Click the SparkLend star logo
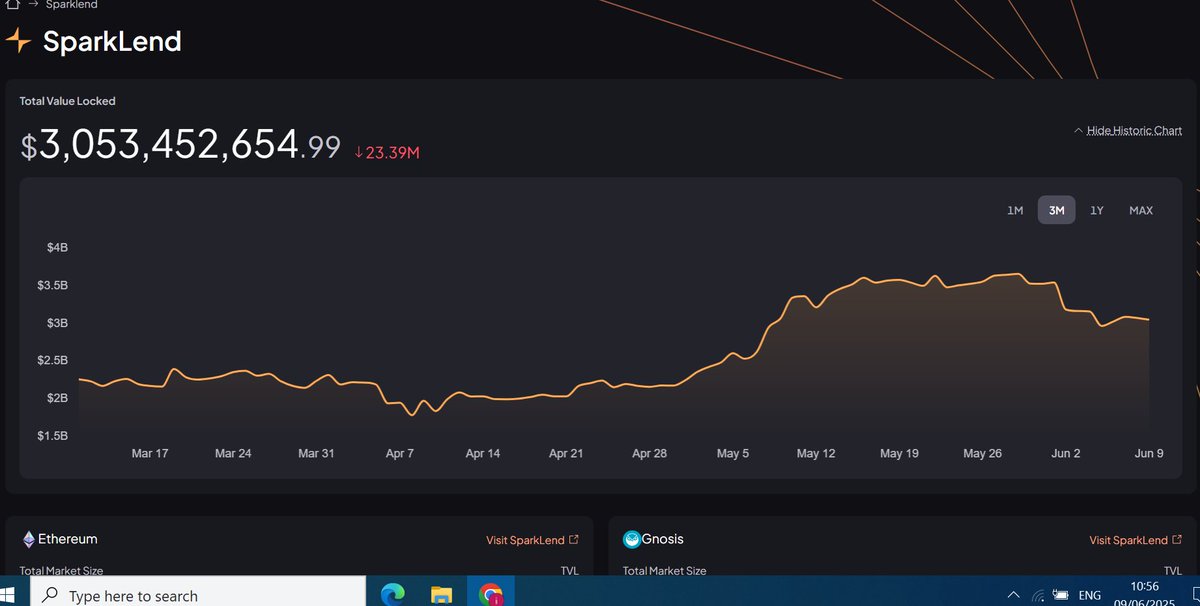Screen dimensions: 1200x606 point(19,41)
